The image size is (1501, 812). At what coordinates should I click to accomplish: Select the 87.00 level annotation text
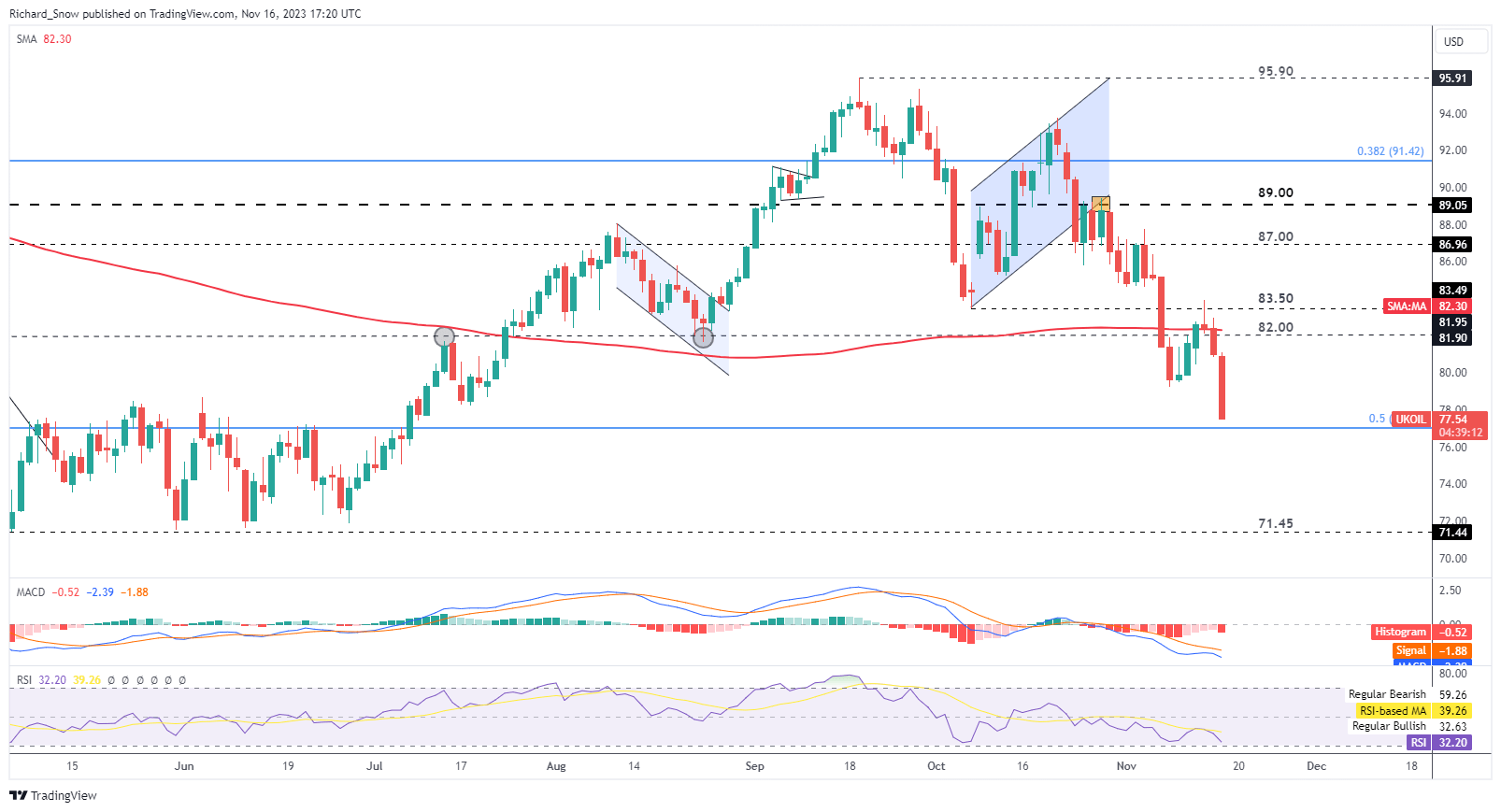1276,236
